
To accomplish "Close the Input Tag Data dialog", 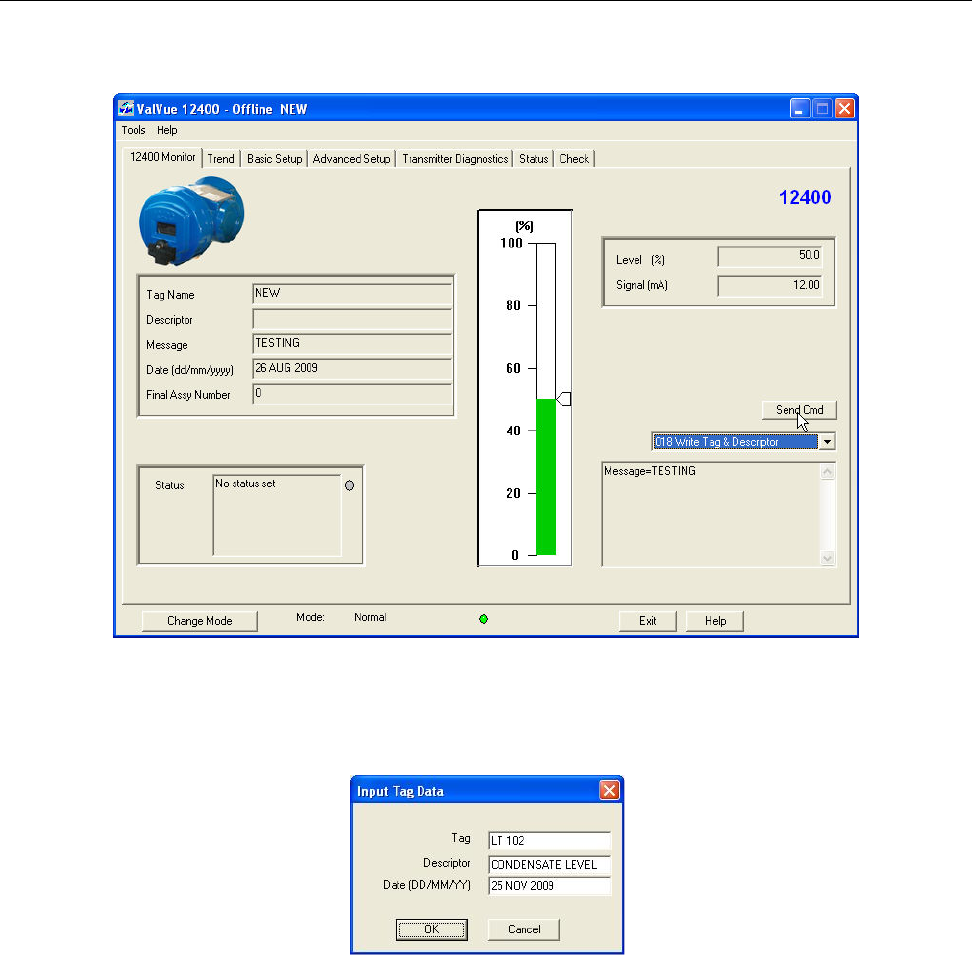I will 609,790.
